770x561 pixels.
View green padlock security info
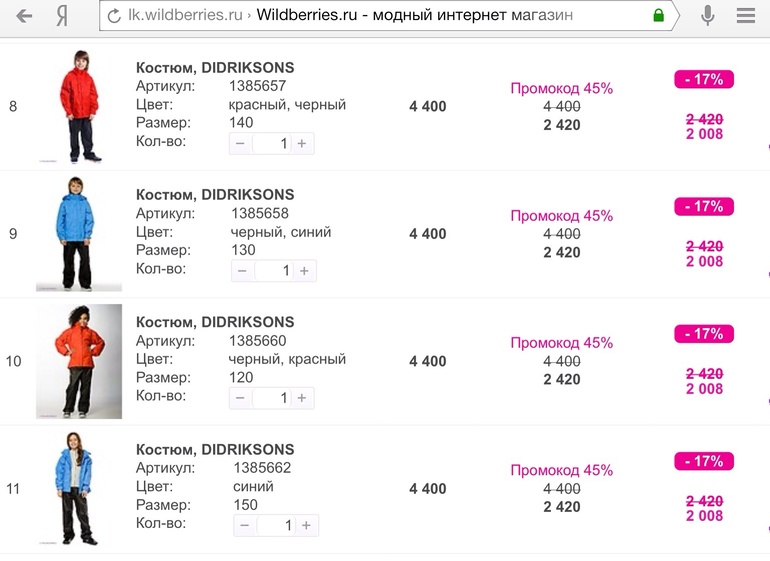tap(659, 16)
